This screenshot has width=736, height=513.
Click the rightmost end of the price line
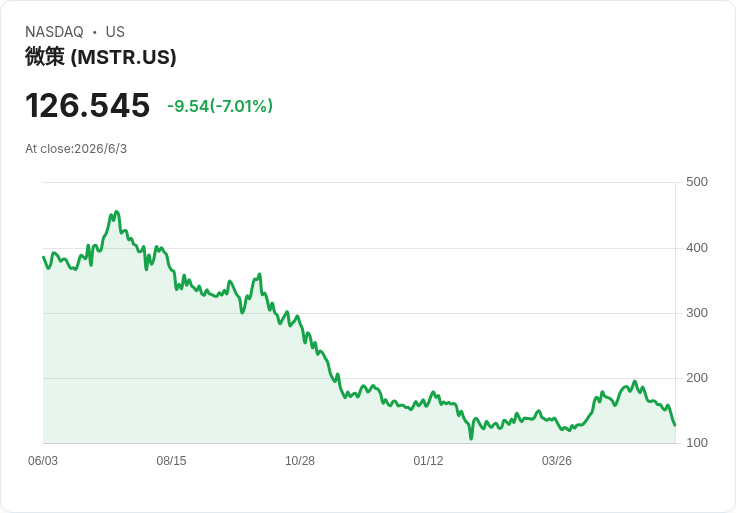tap(675, 425)
